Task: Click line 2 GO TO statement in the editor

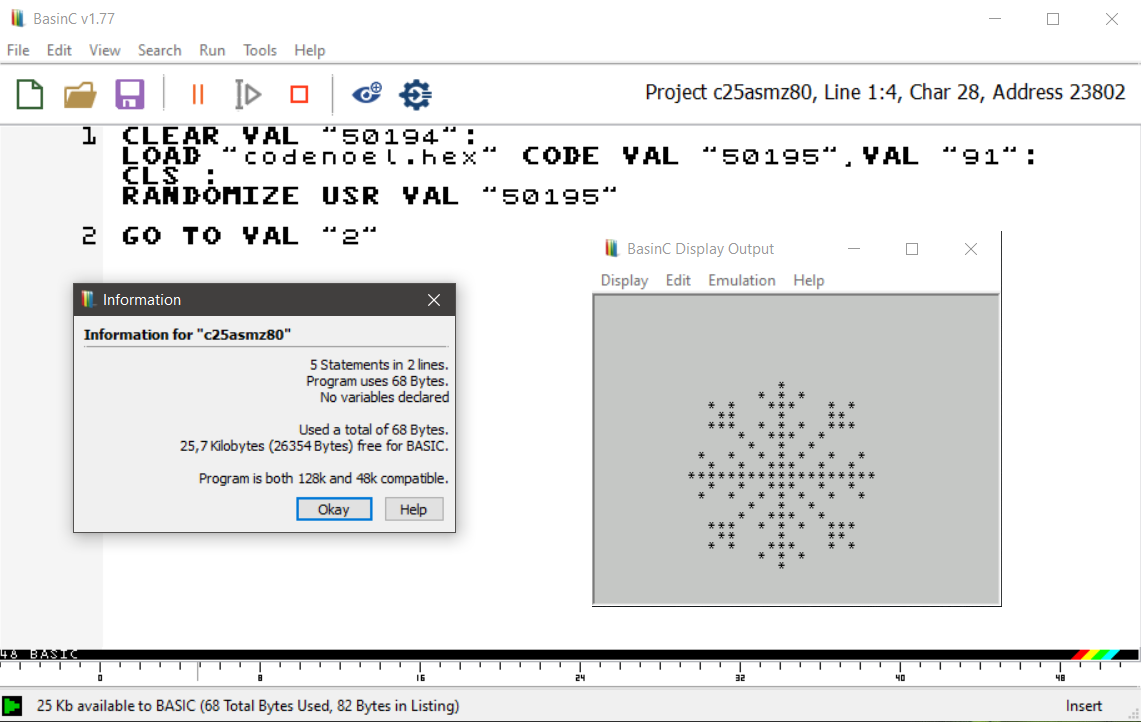Action: [x=250, y=236]
